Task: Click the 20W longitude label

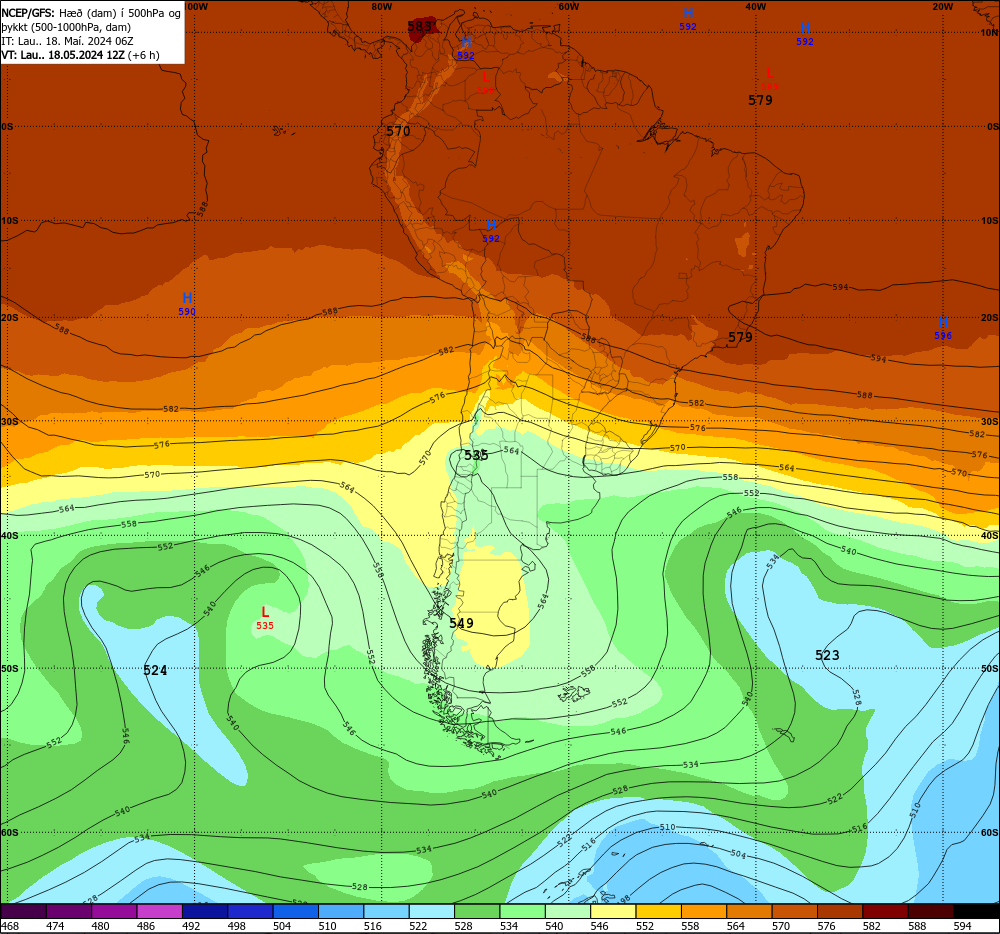Action: [943, 7]
